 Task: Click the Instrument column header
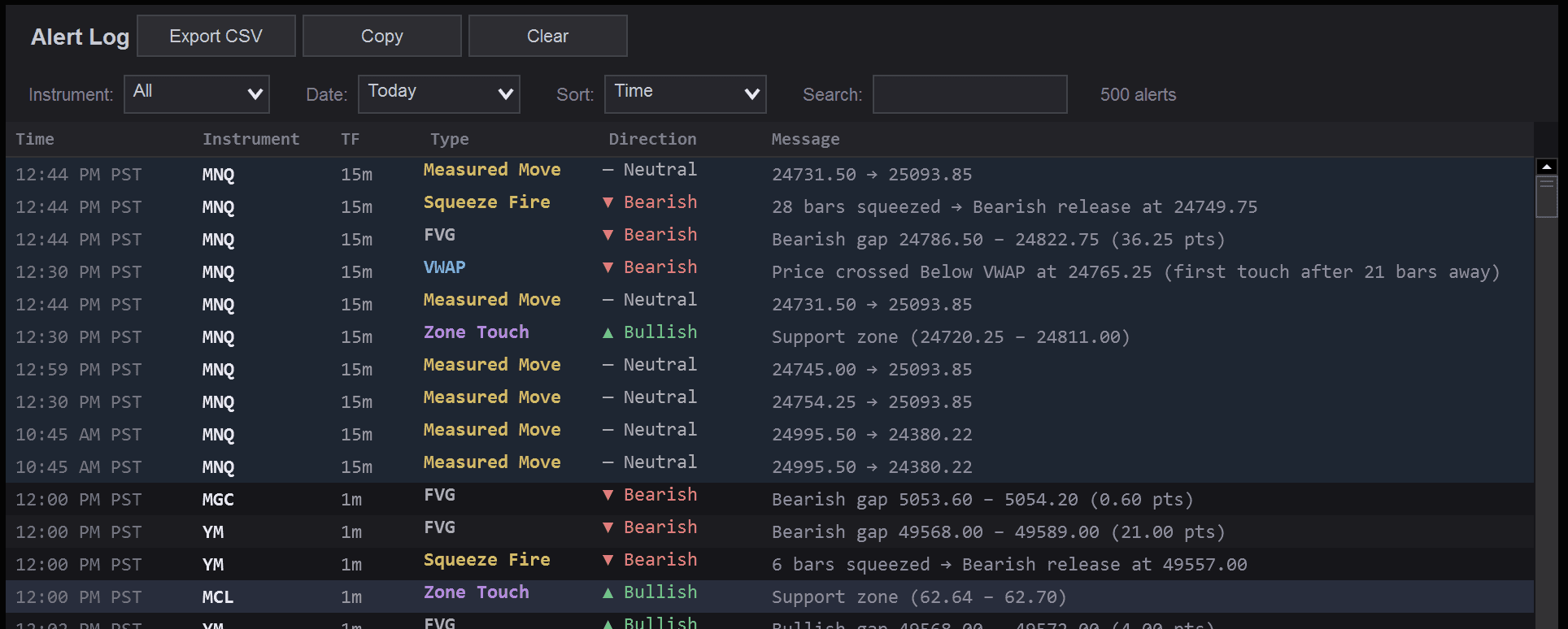(x=250, y=139)
